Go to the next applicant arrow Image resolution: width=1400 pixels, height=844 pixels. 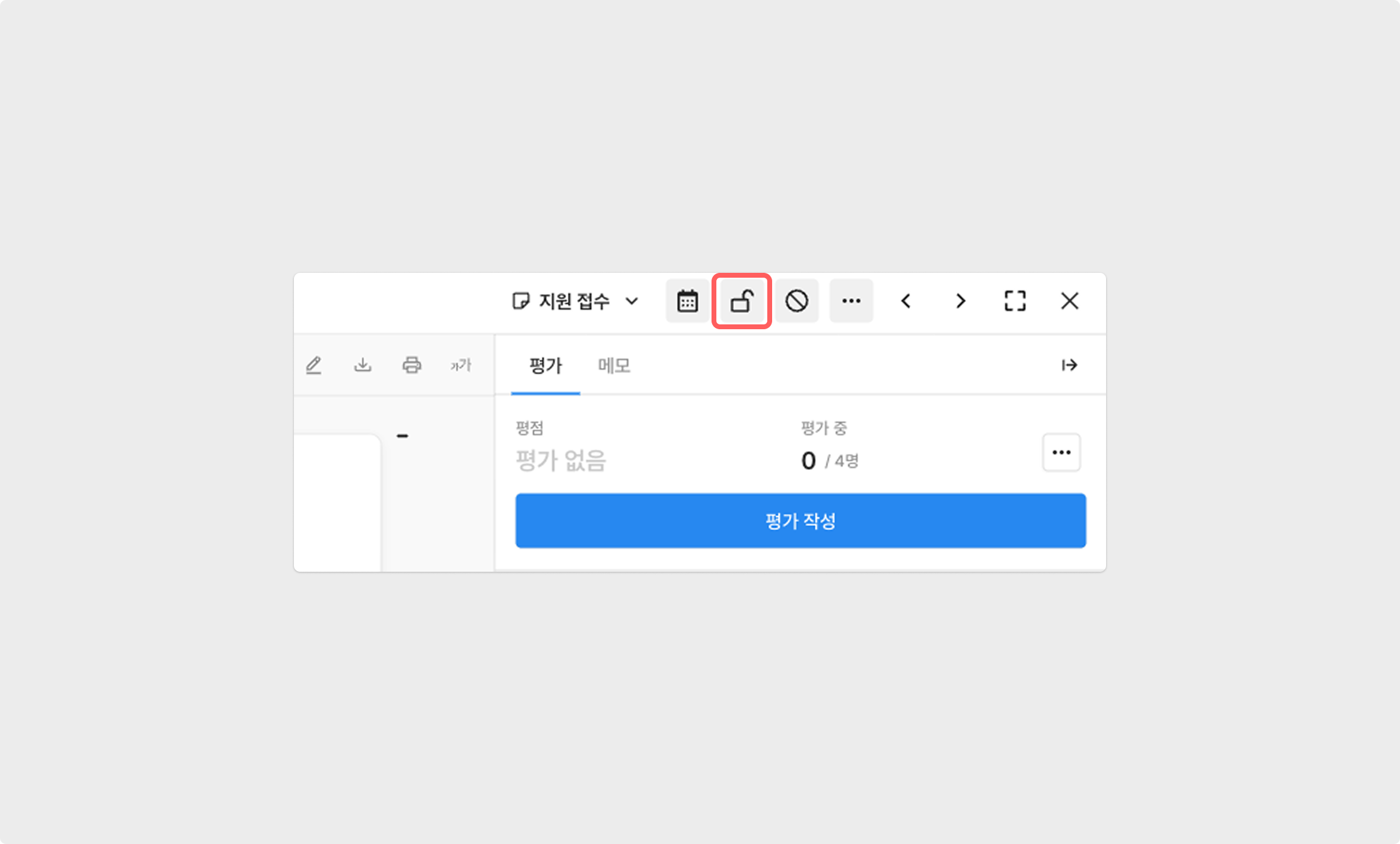point(960,301)
